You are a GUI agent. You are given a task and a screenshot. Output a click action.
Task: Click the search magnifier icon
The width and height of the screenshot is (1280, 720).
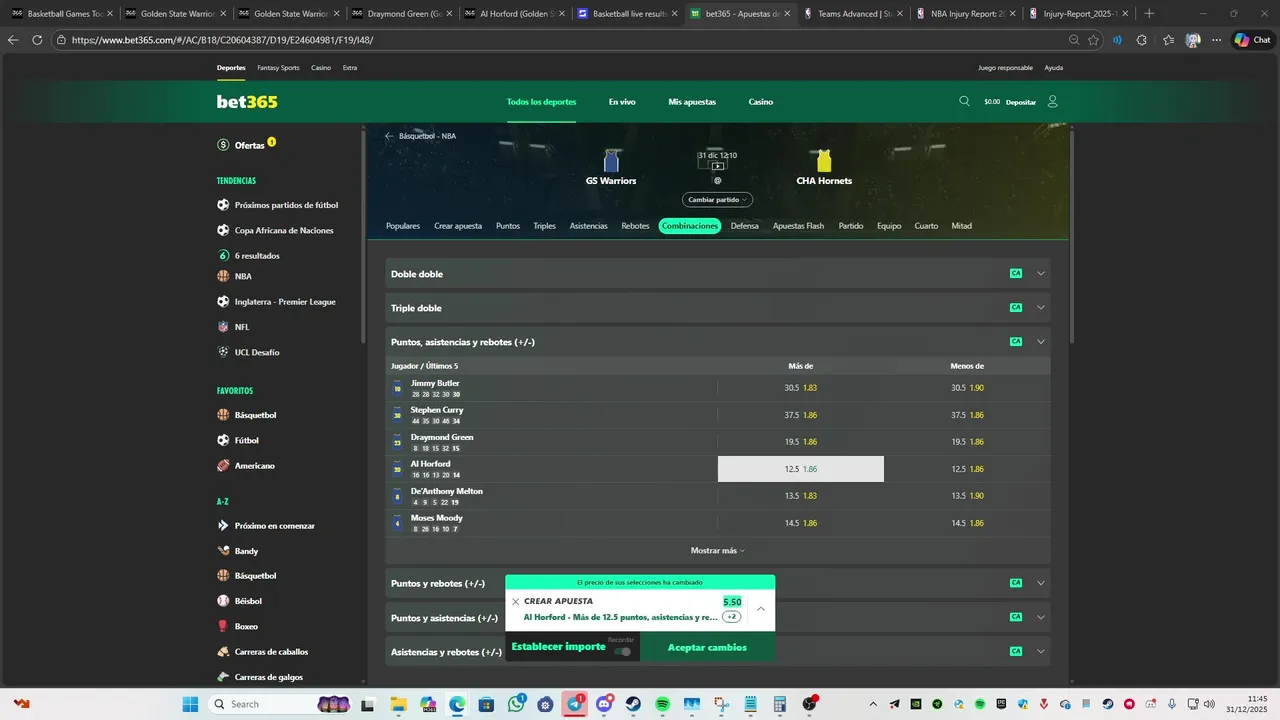(964, 101)
